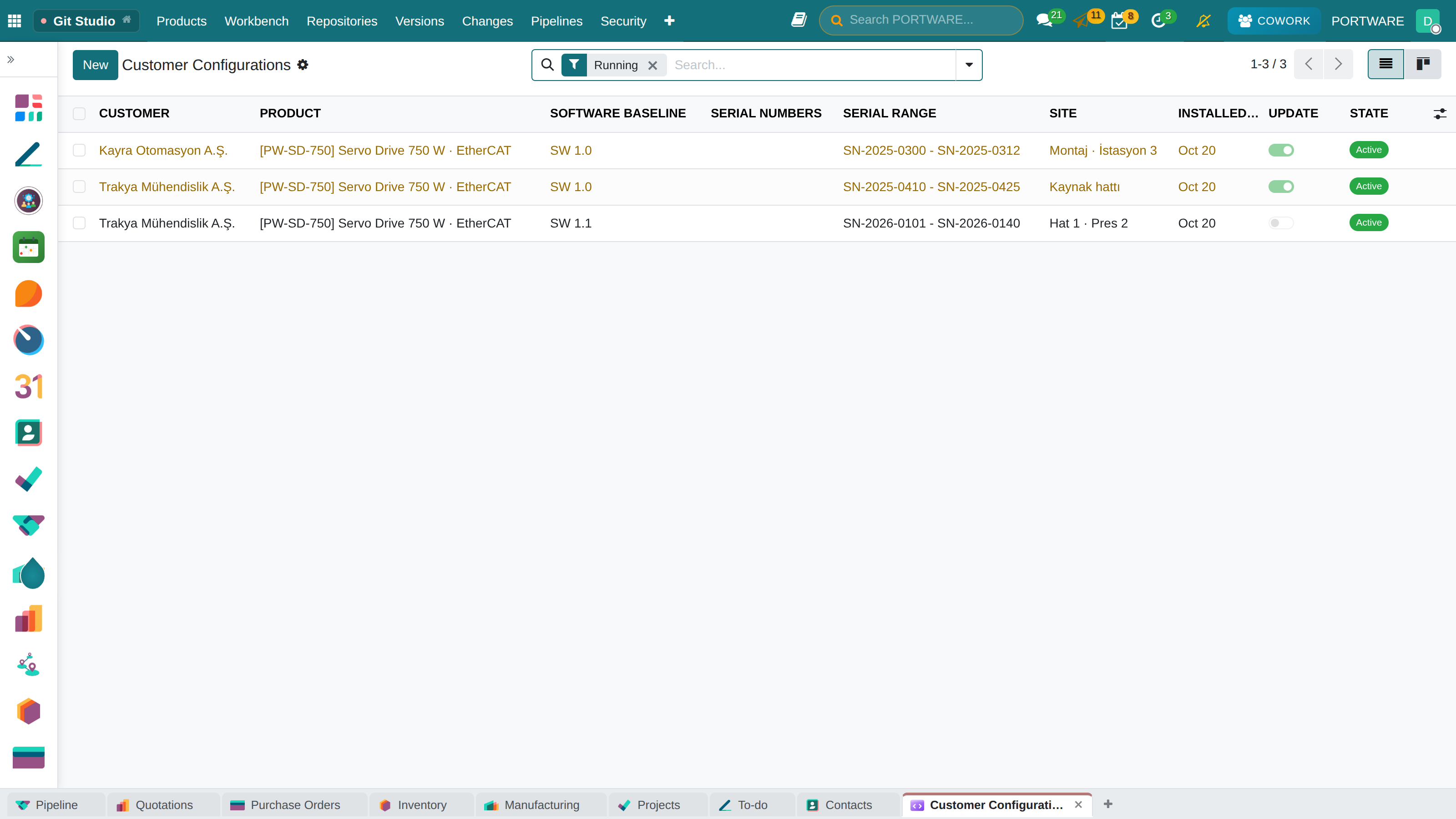Viewport: 1456px width, 819px height.
Task: Add new menu item with plus icon
Action: pos(669,21)
